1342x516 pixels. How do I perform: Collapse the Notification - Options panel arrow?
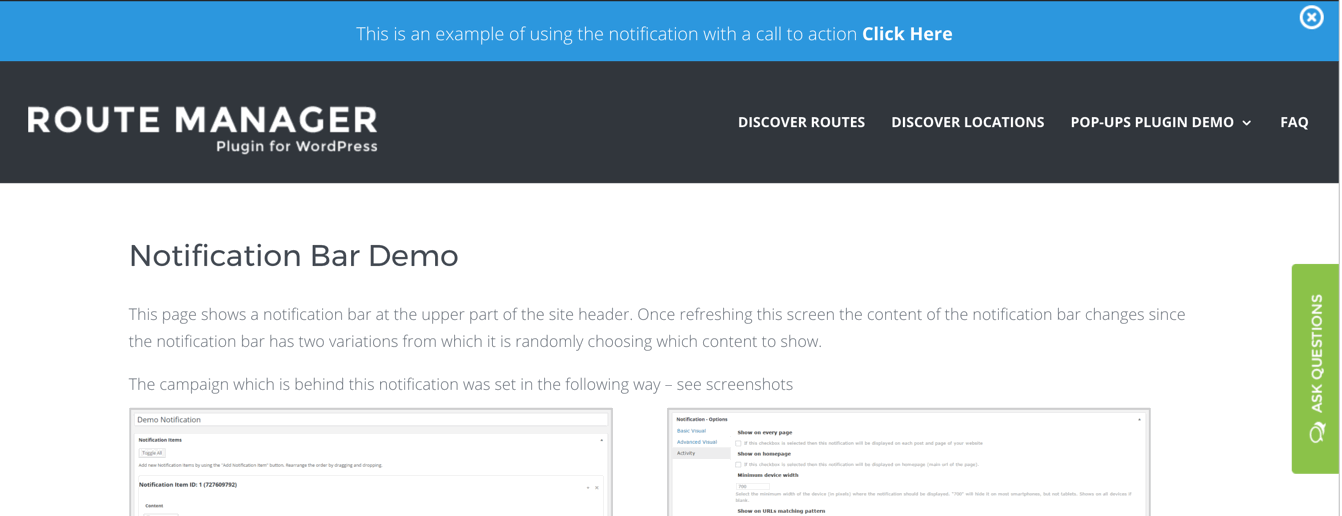pos(1139,420)
